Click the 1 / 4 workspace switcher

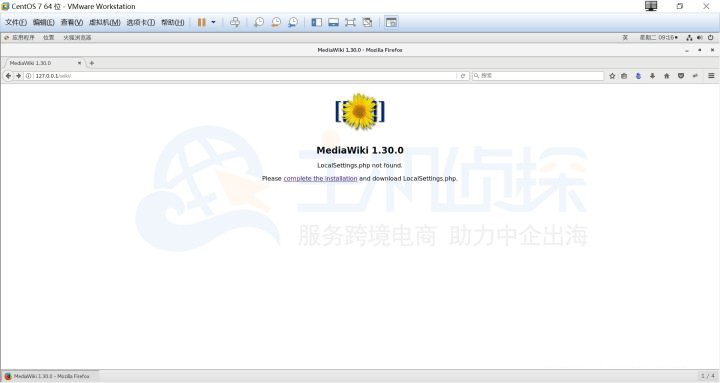[708, 376]
